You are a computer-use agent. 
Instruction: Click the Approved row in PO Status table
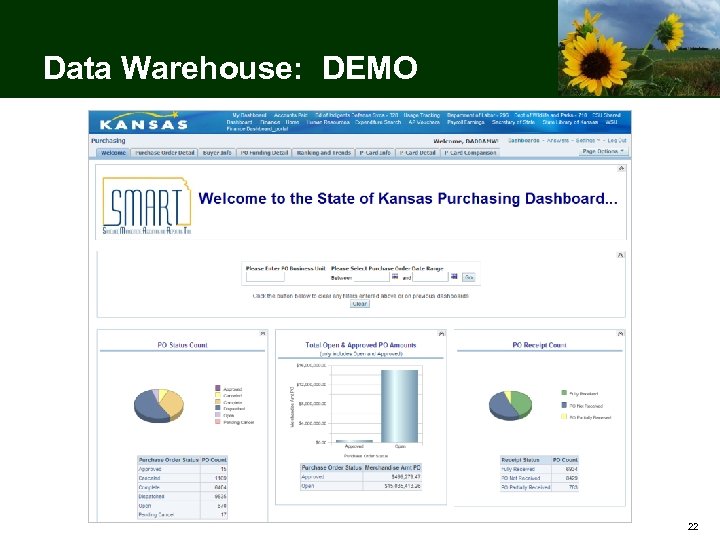(182, 469)
